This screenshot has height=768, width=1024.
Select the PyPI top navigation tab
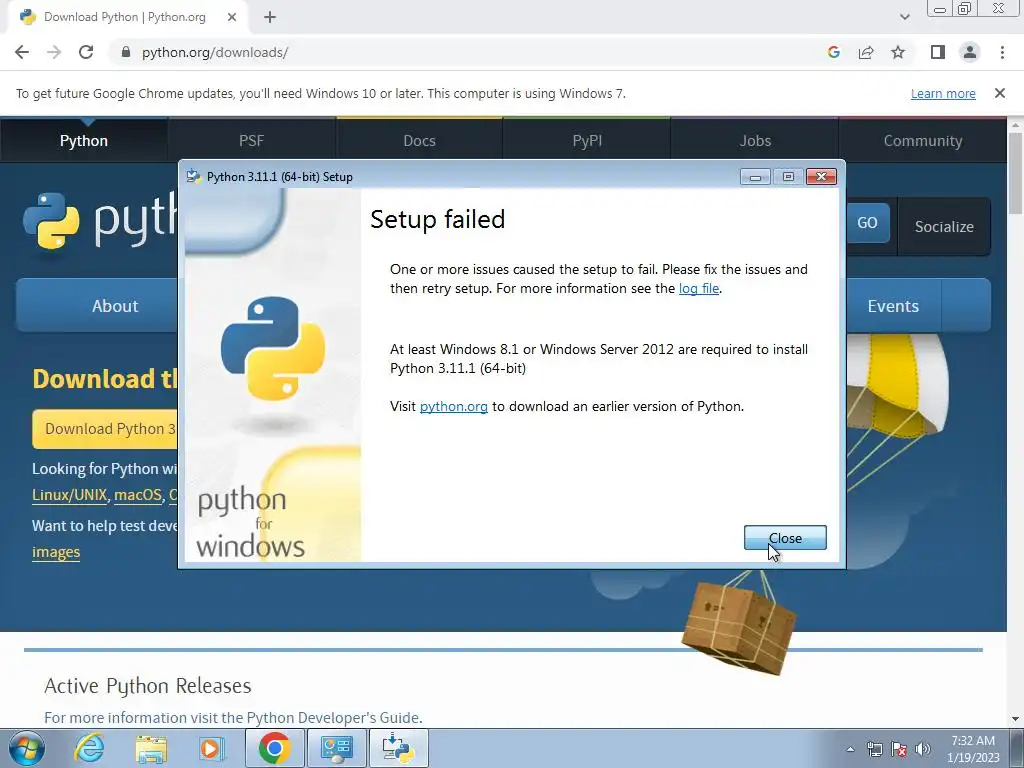(587, 140)
